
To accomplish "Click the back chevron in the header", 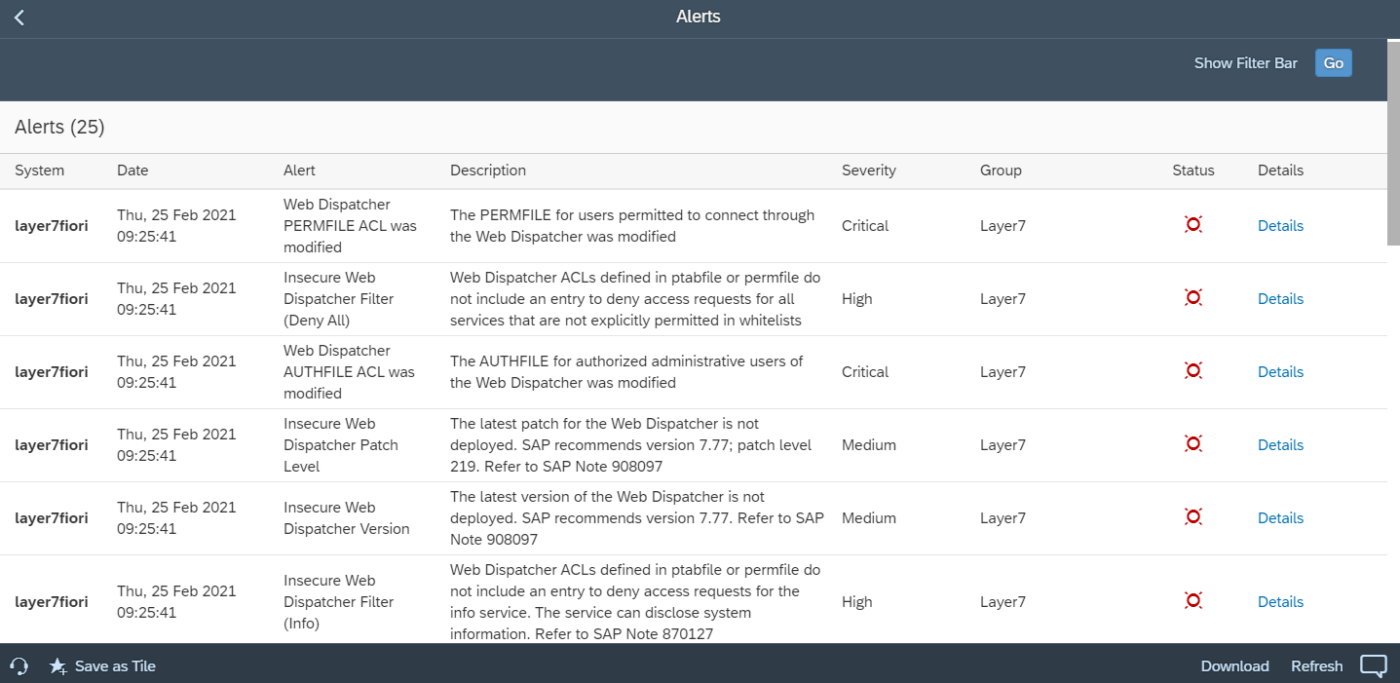I will pyautogui.click(x=18, y=16).
